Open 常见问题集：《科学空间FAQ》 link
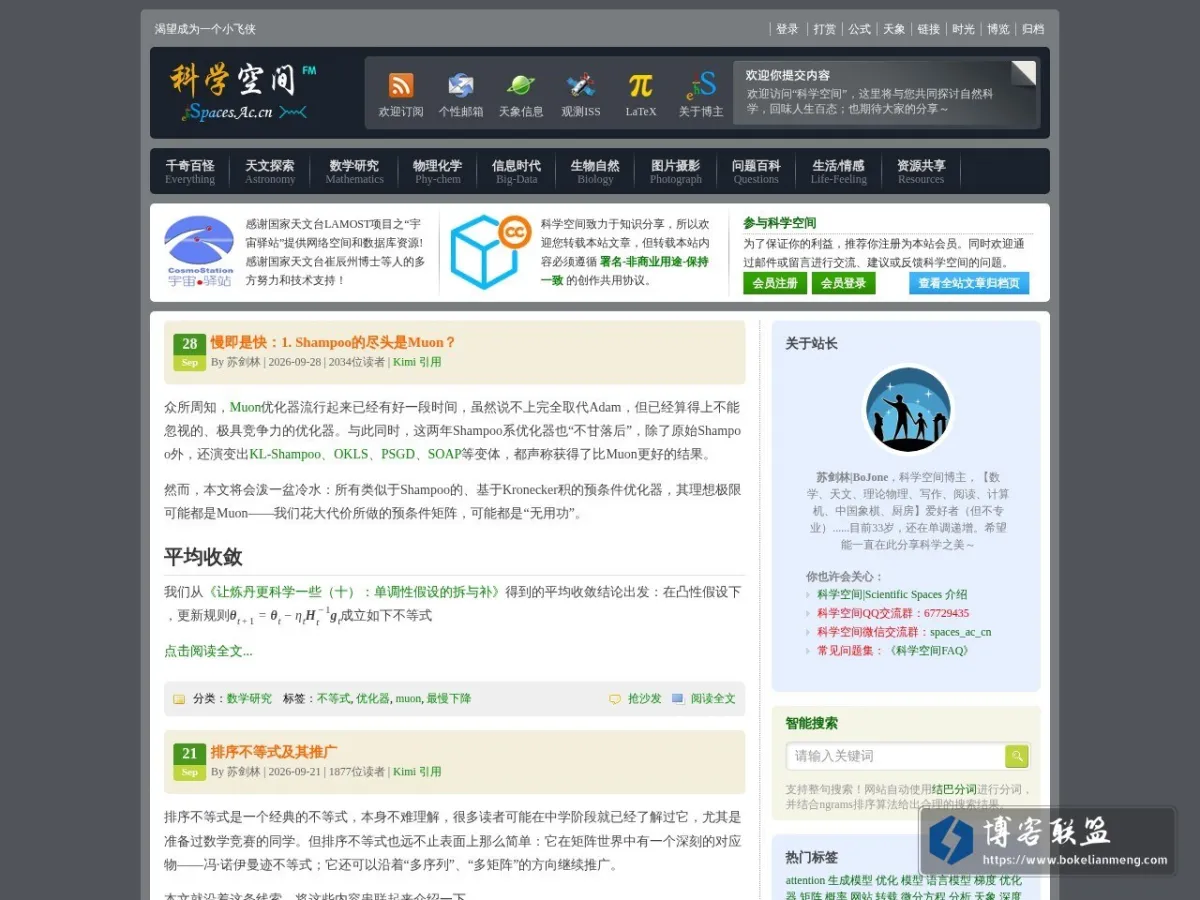The height and width of the screenshot is (900, 1200). click(893, 651)
